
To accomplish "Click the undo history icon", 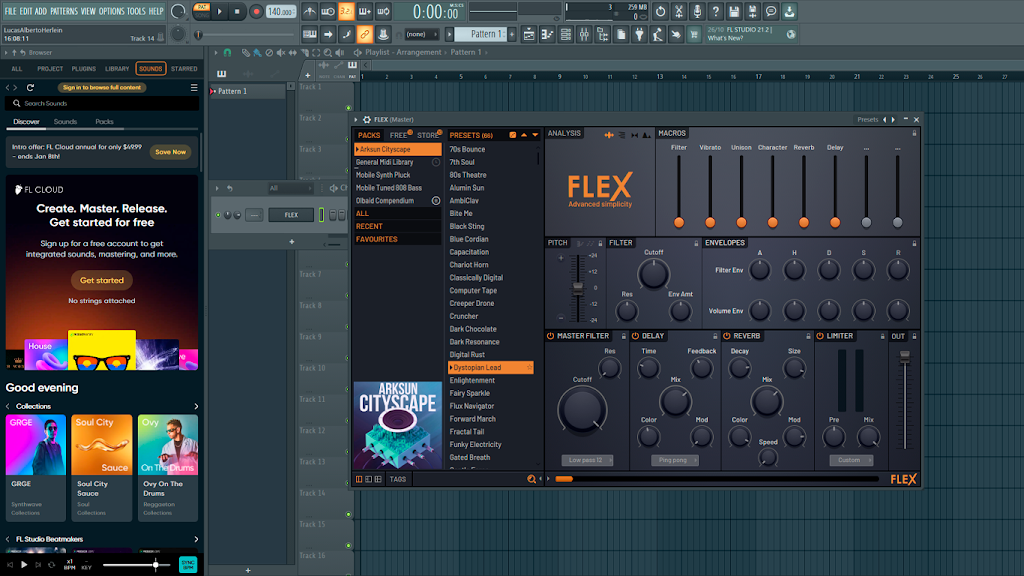I will tap(660, 11).
